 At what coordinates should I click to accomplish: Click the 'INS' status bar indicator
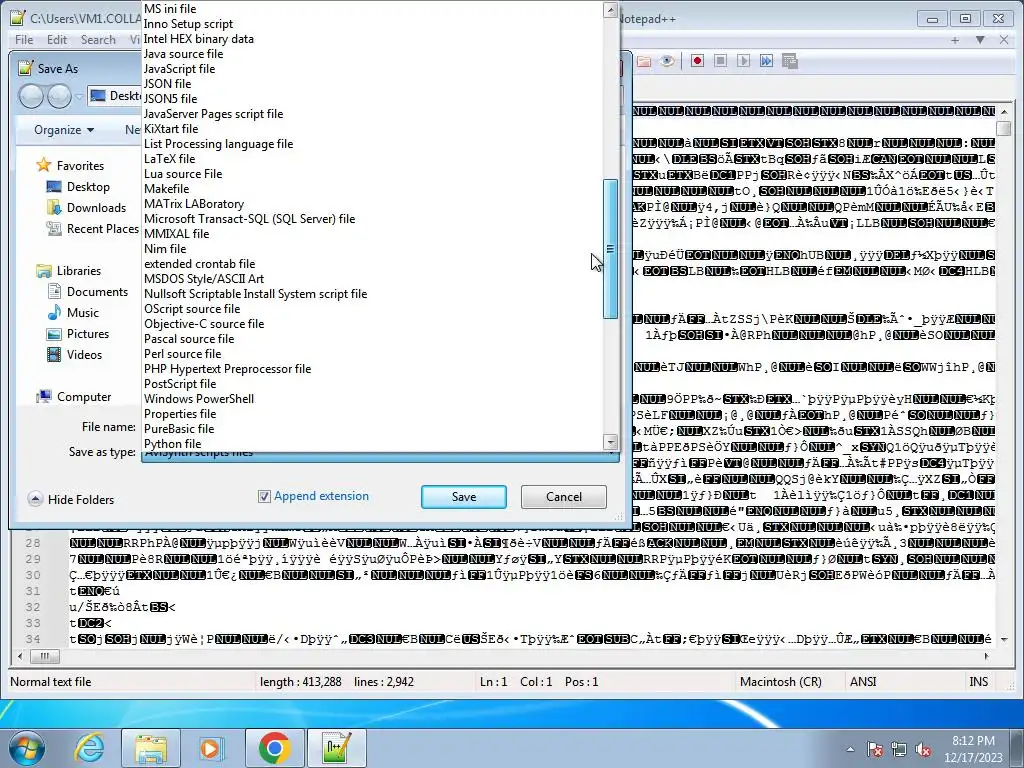[x=978, y=682]
